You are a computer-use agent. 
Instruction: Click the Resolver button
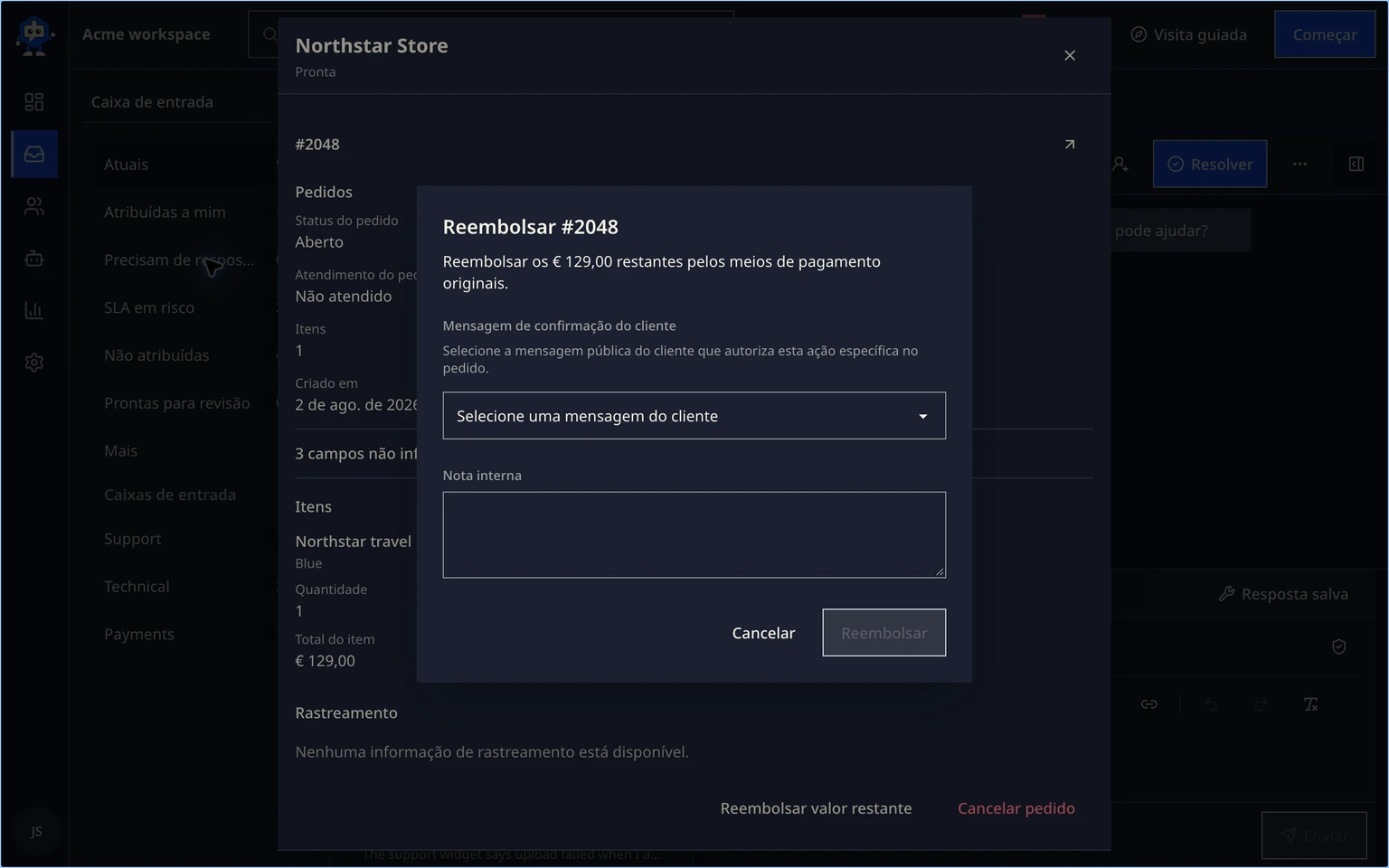point(1210,164)
